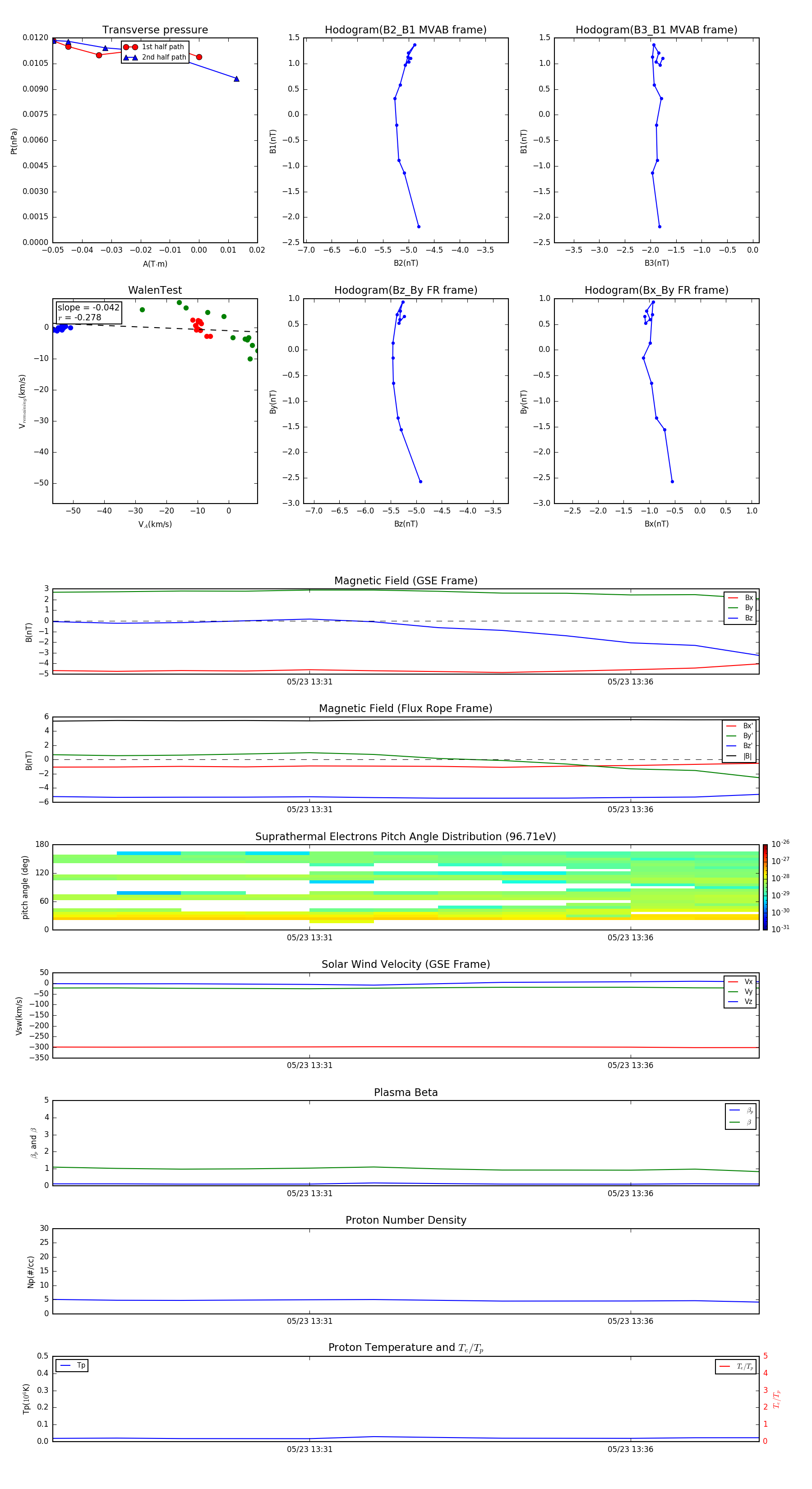812x1489 pixels.
Task: Click '05/23 13:36' tick under GSE field plot
Action: [x=631, y=682]
